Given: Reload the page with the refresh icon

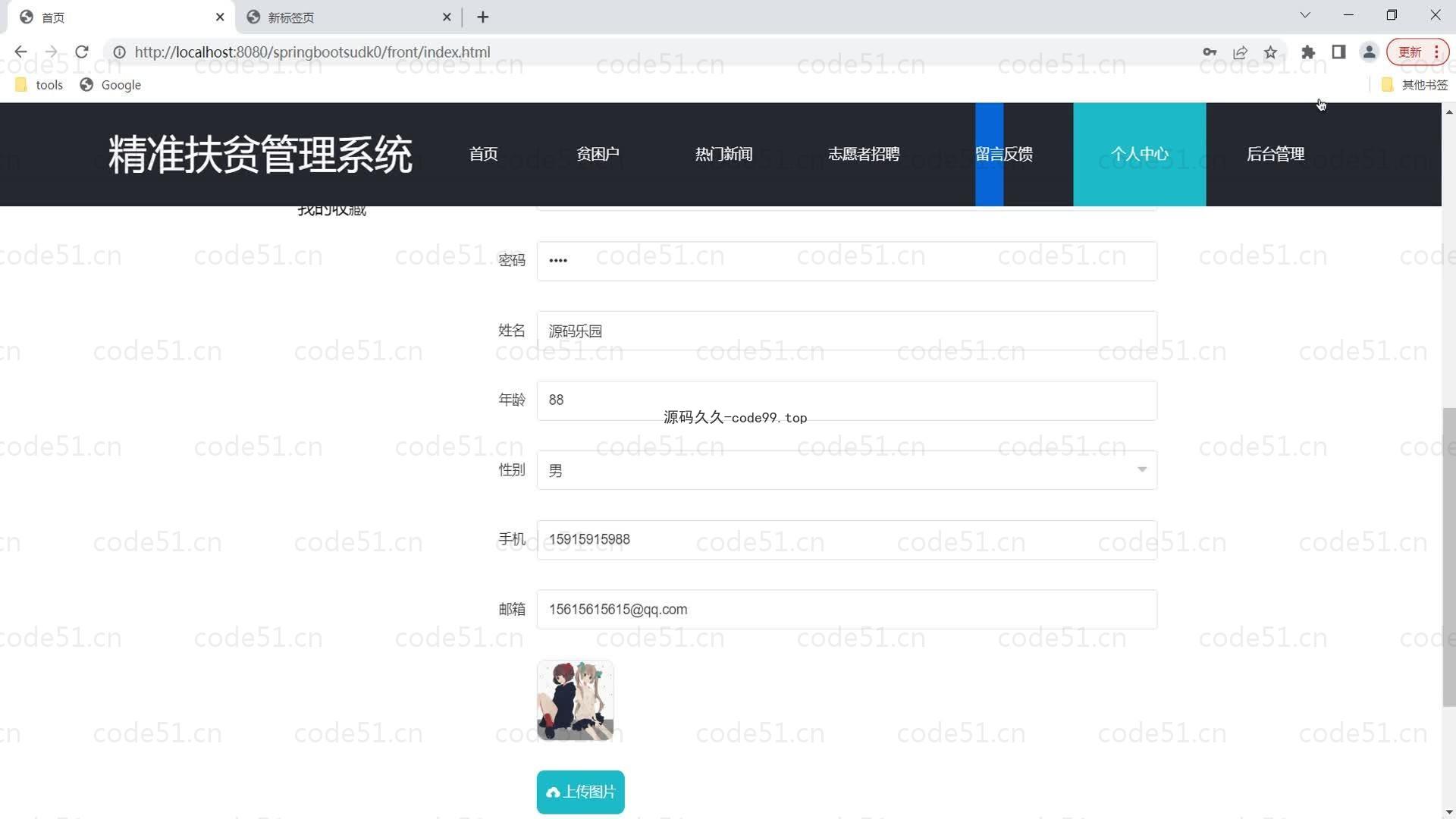Looking at the screenshot, I should tap(82, 52).
